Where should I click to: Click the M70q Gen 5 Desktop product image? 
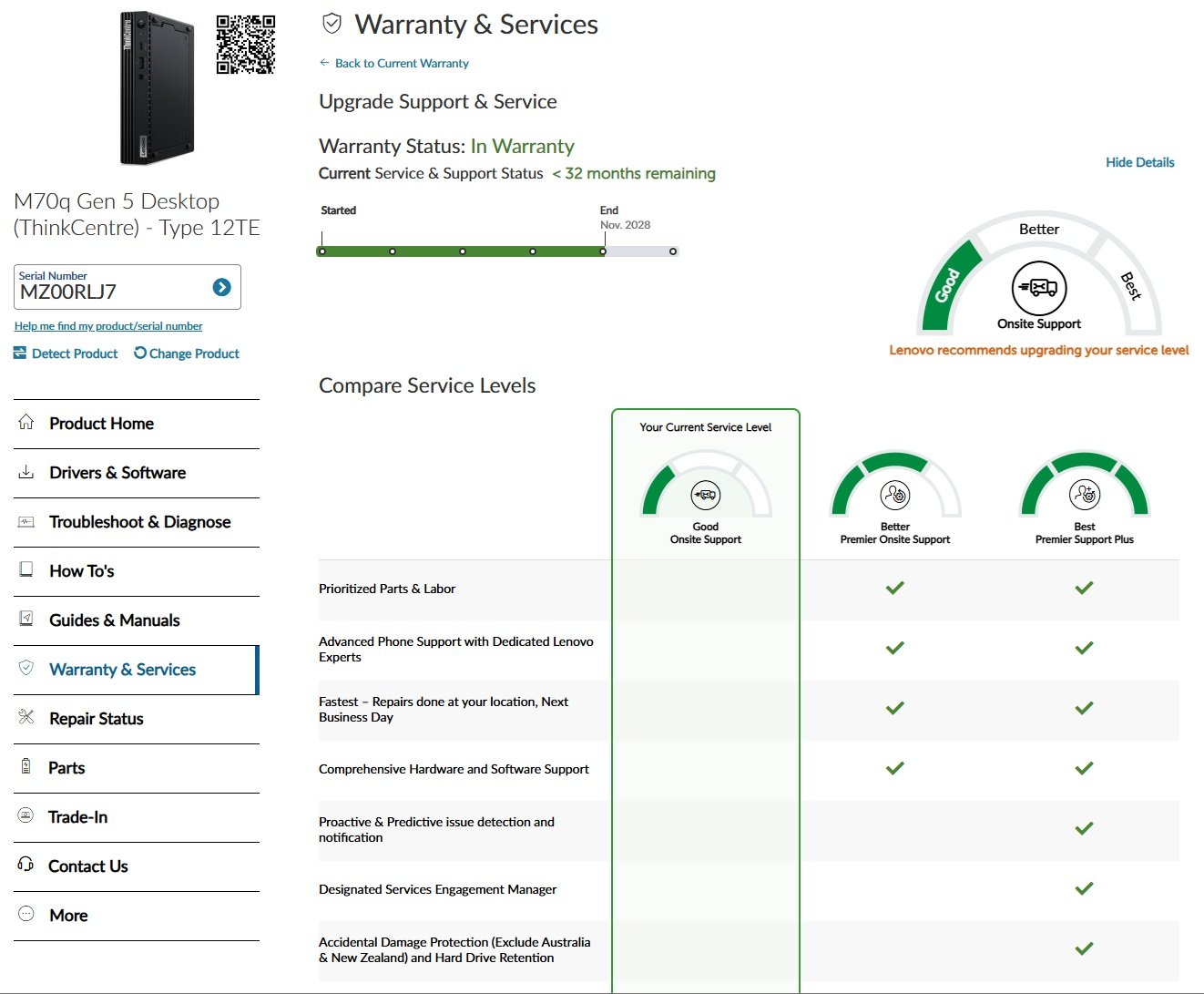click(157, 88)
